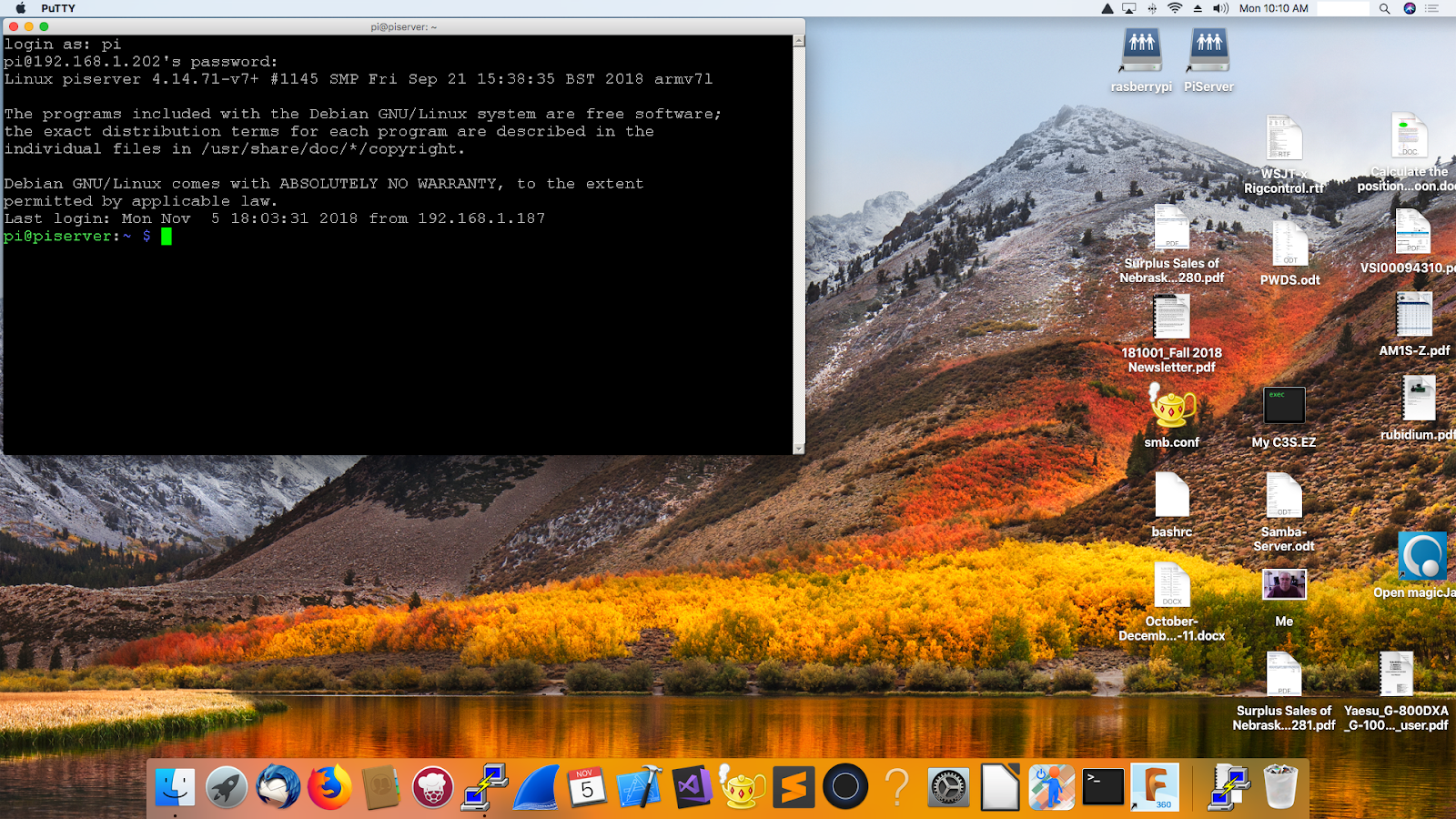This screenshot has width=1456, height=819.
Task: Select Surplus Sales of Nebrask...280.pdf file
Action: [1172, 245]
